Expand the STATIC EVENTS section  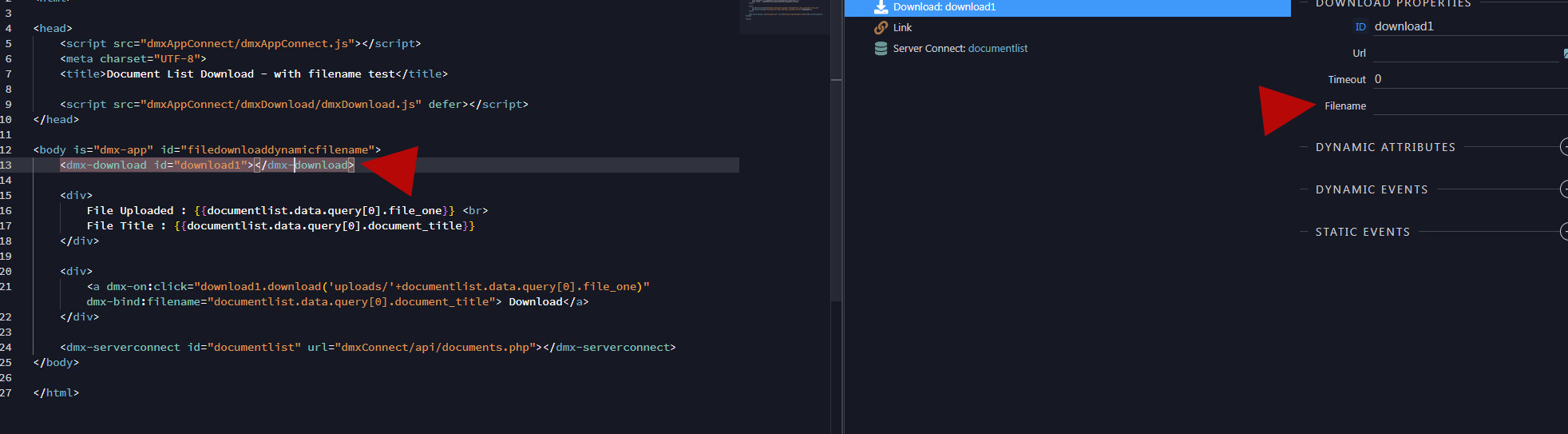pos(1564,232)
